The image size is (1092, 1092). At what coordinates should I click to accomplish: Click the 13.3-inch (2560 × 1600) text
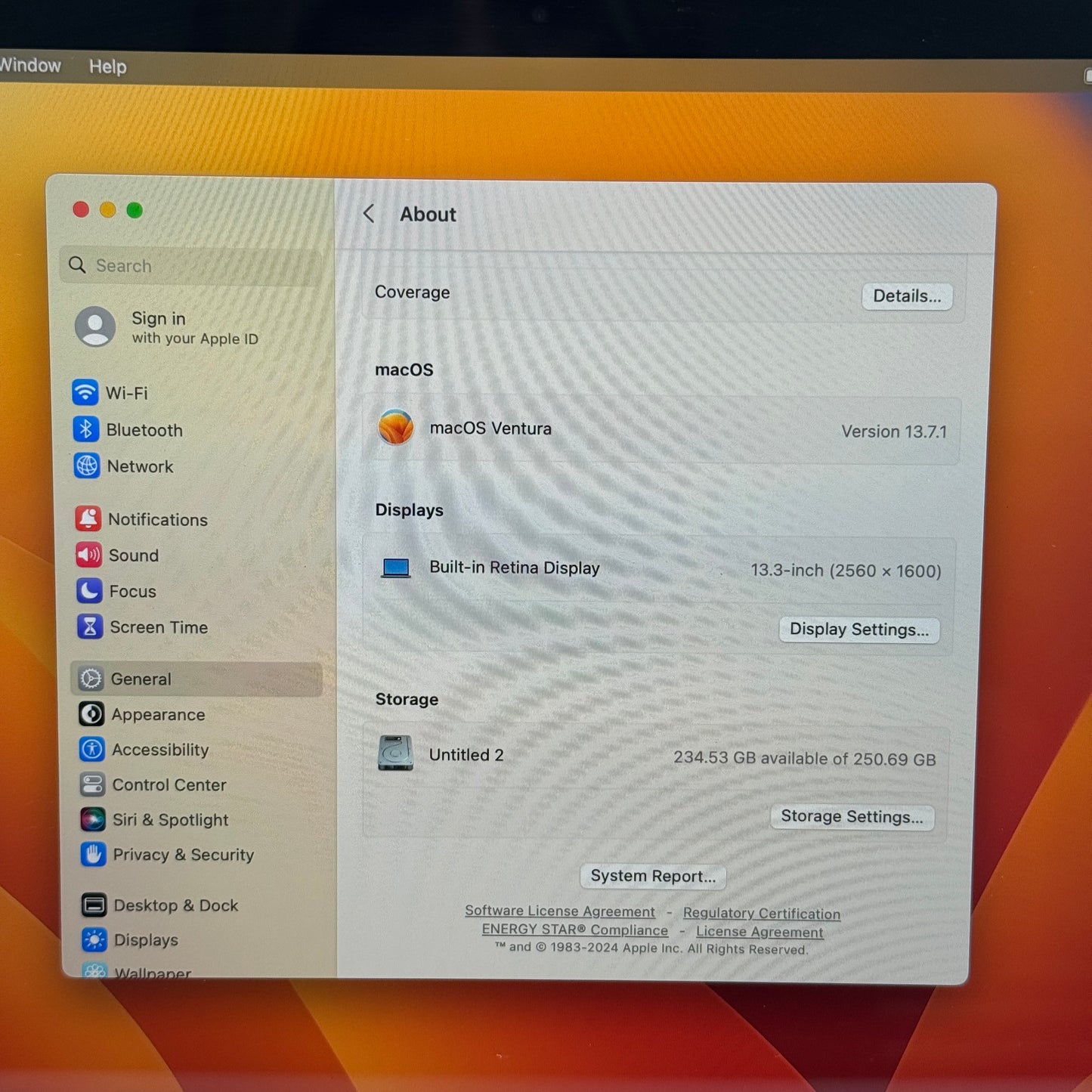(846, 571)
